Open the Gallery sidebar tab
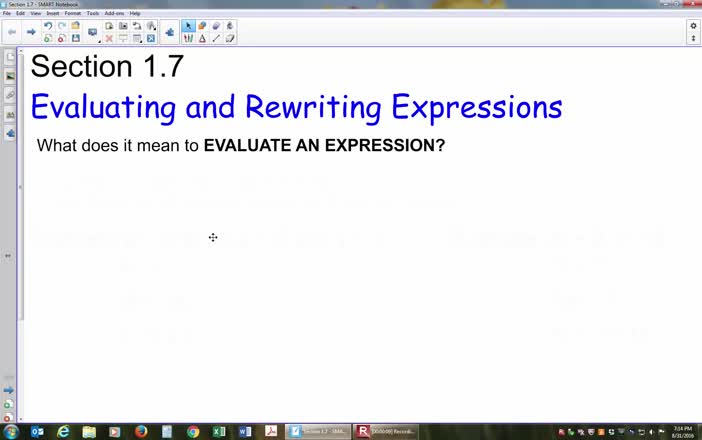 tap(10, 76)
